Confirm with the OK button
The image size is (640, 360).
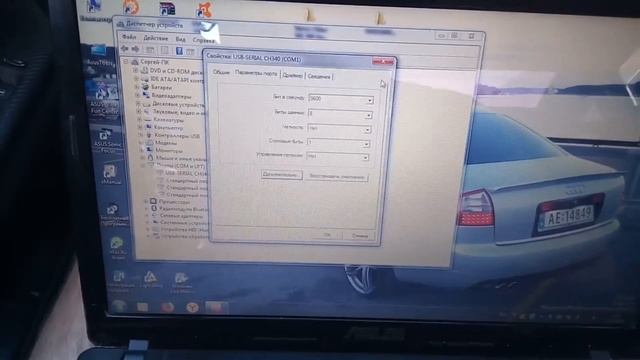pos(327,235)
